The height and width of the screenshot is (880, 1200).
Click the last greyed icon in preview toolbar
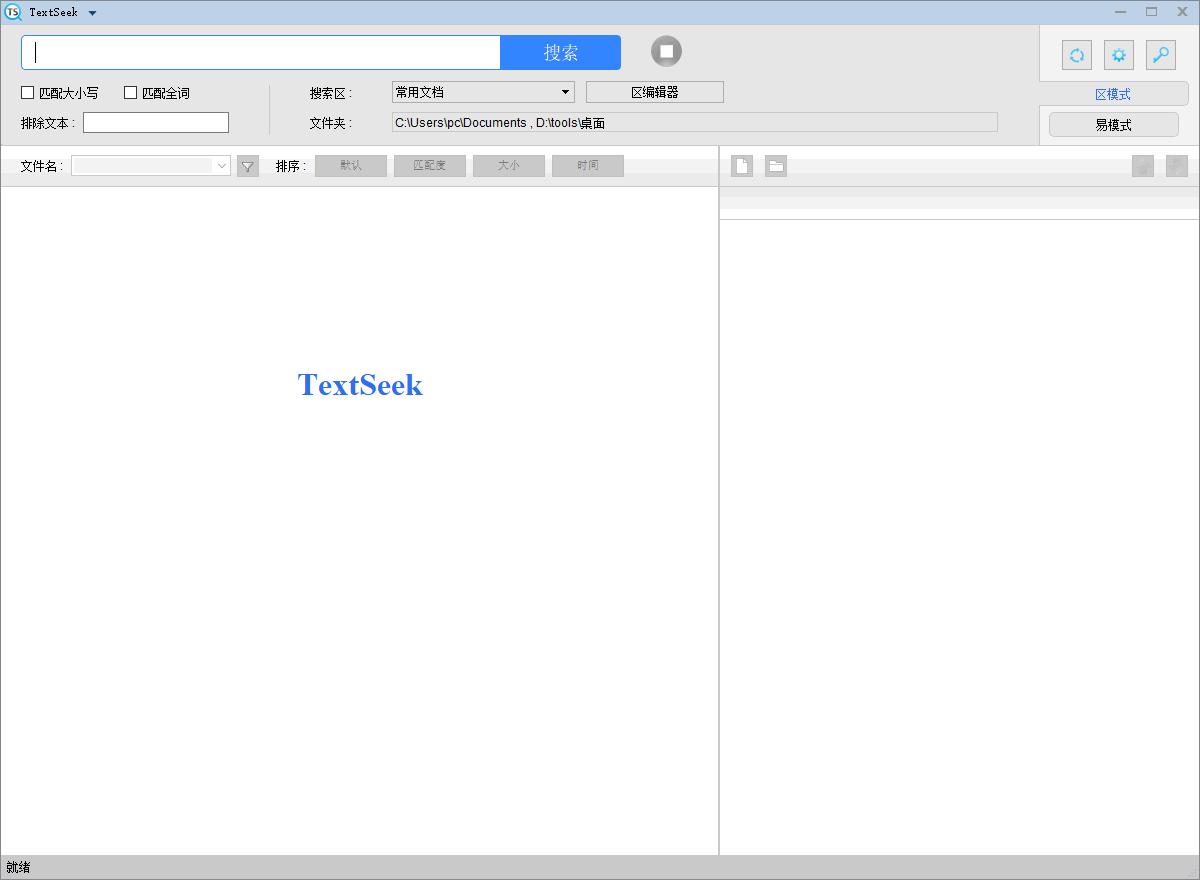click(1177, 166)
